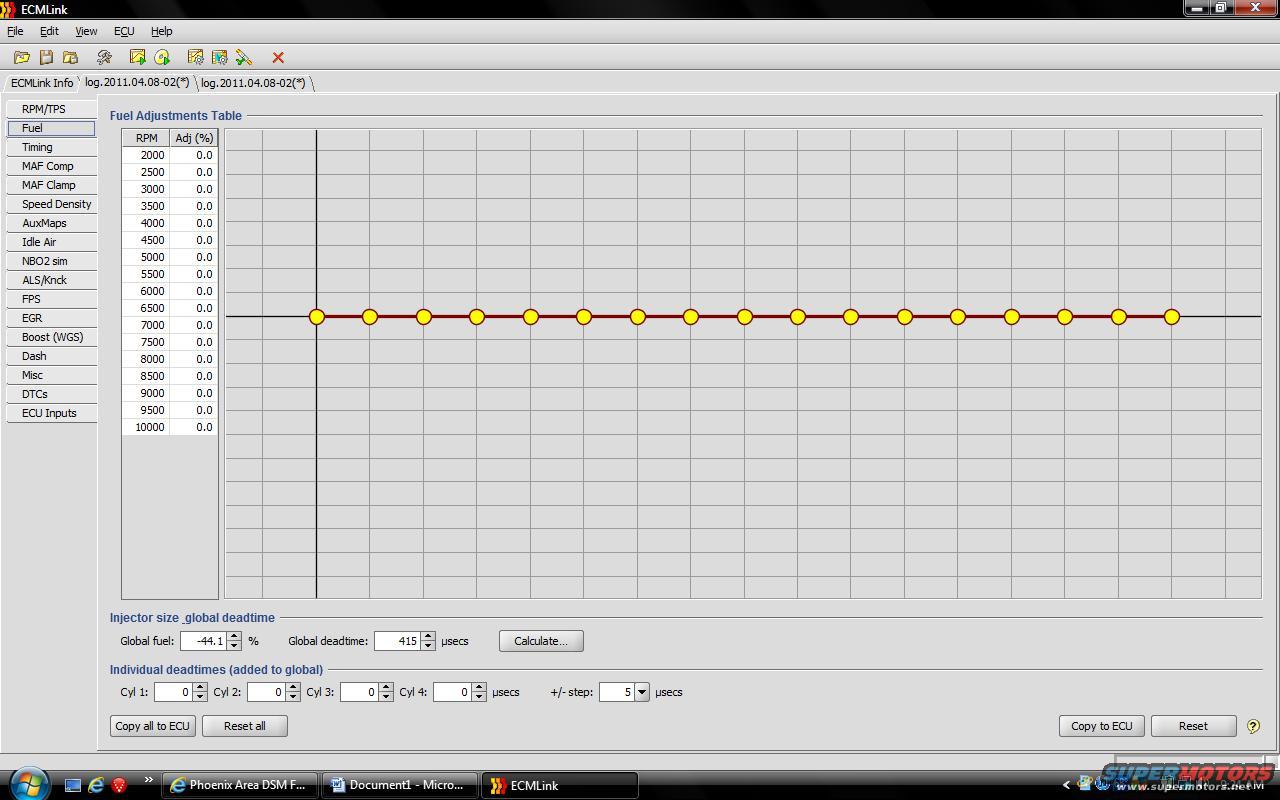Open the Help menu
The image size is (1280, 800).
click(161, 31)
